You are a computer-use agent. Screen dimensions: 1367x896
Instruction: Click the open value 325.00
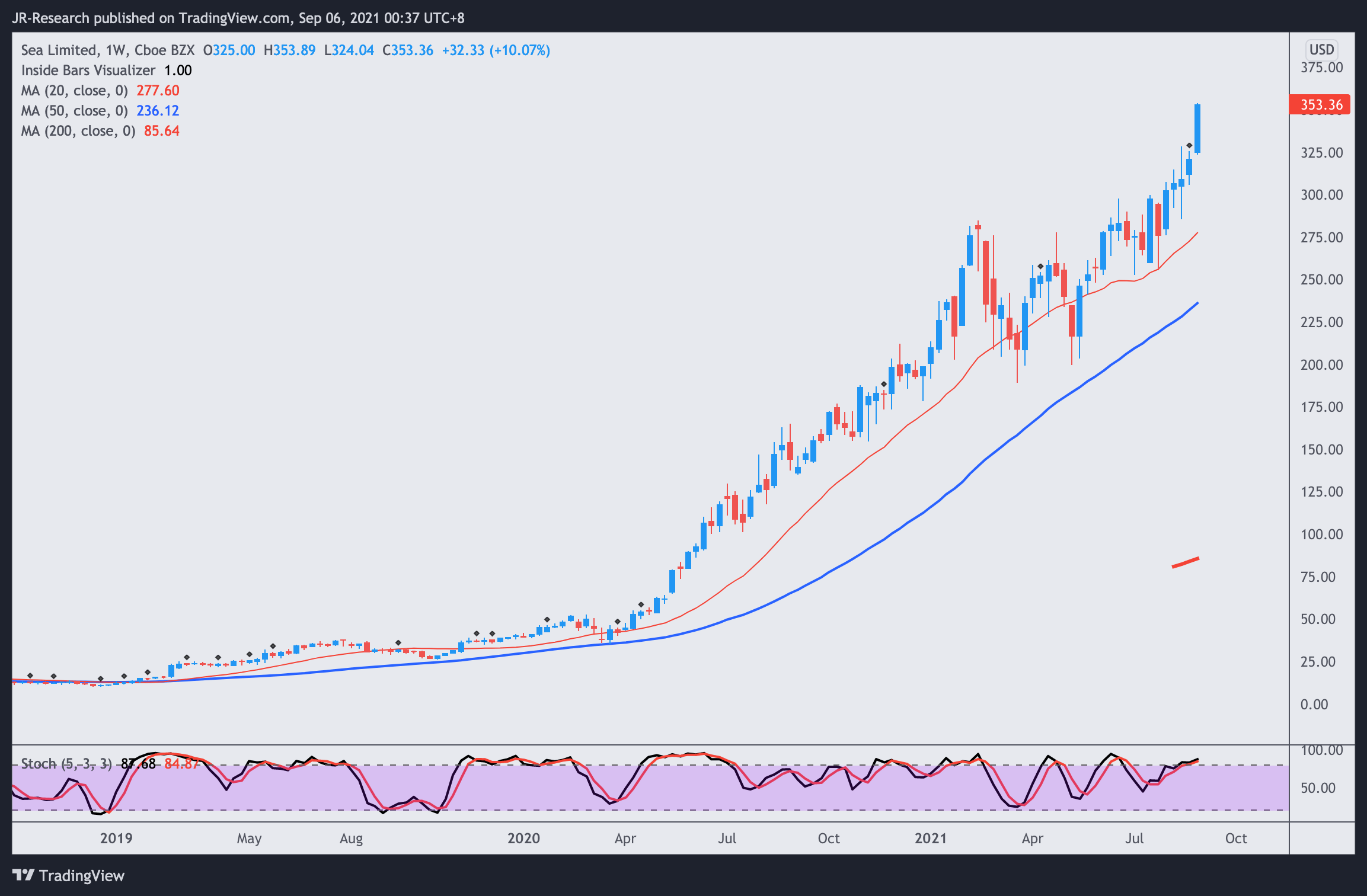coord(234,50)
